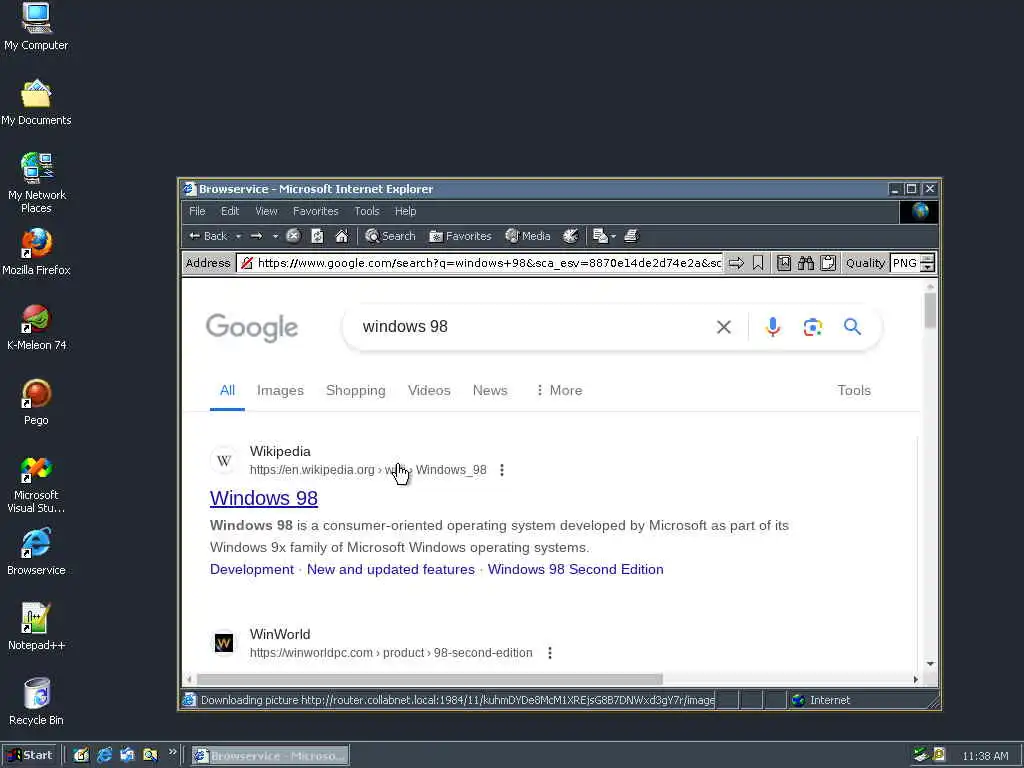Image resolution: width=1024 pixels, height=768 pixels.
Task: Click the Google Lens camera icon
Action: (x=812, y=327)
